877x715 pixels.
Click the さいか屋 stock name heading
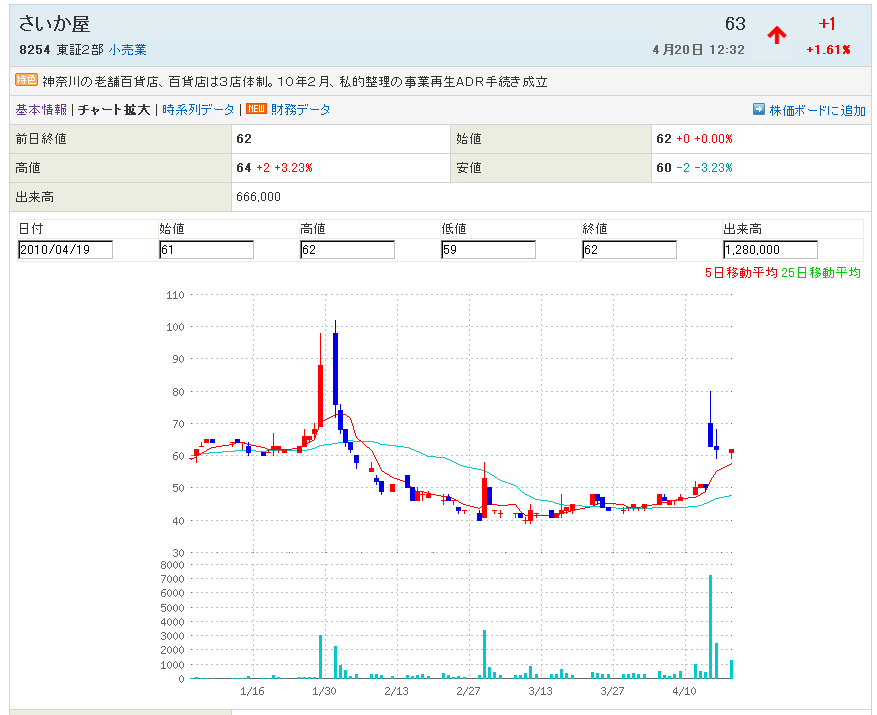pyautogui.click(x=54, y=24)
